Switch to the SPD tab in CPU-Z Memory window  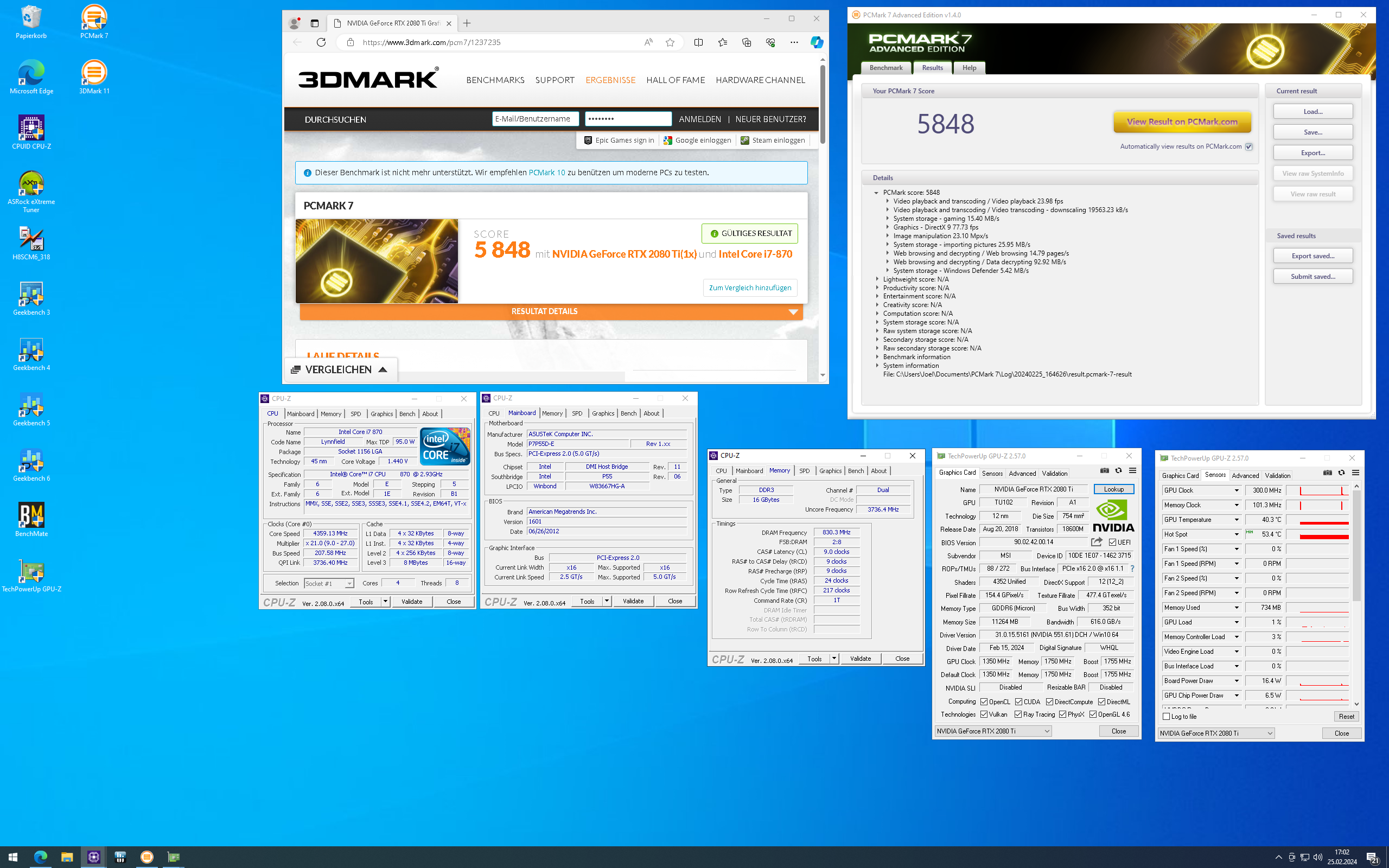804,471
